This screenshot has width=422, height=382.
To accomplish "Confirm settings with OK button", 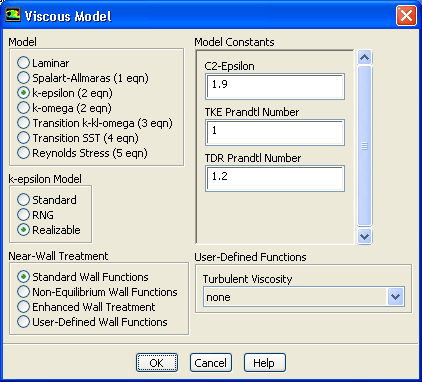I will [x=157, y=363].
